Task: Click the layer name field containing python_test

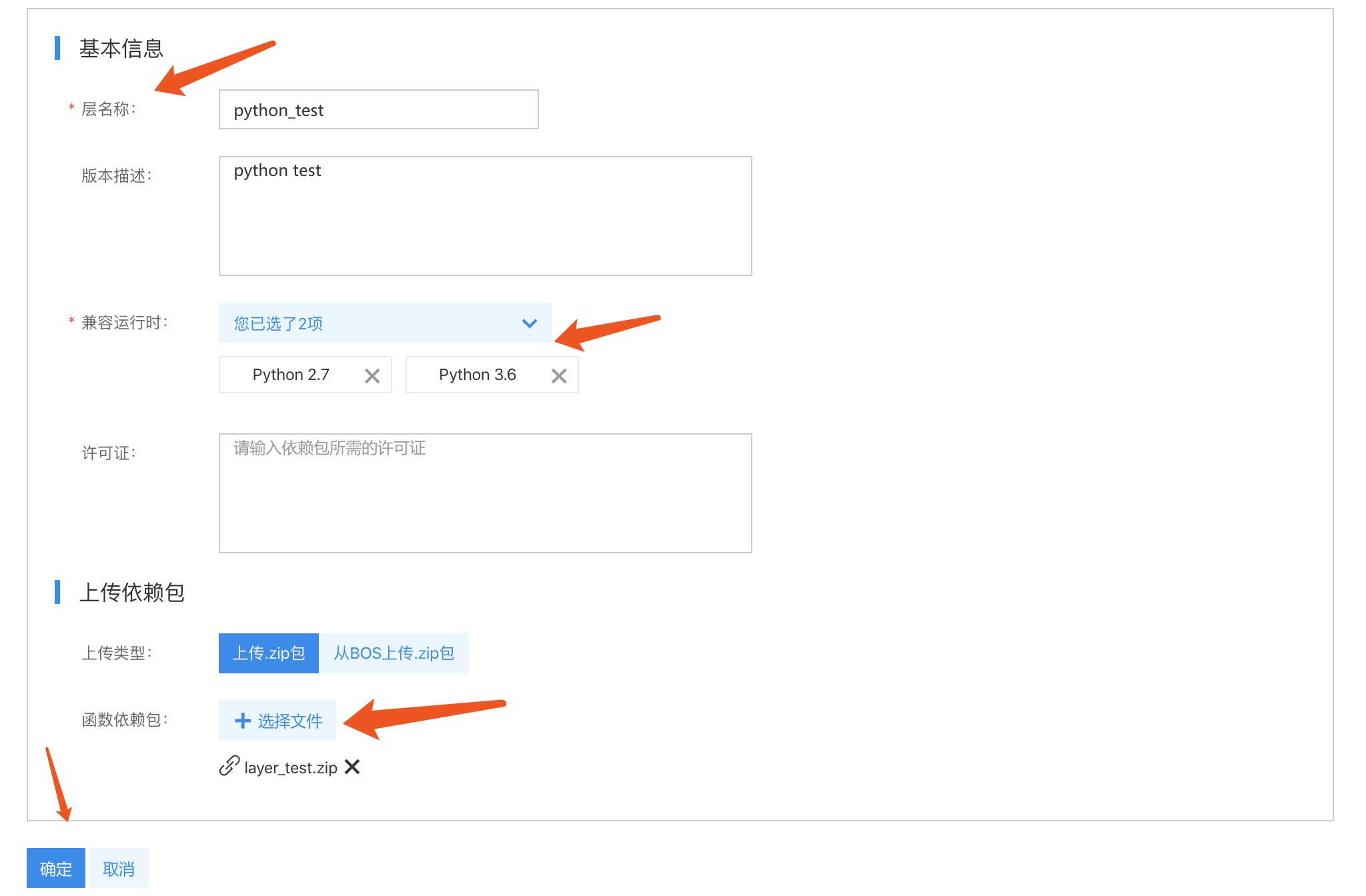Action: pyautogui.click(x=378, y=110)
